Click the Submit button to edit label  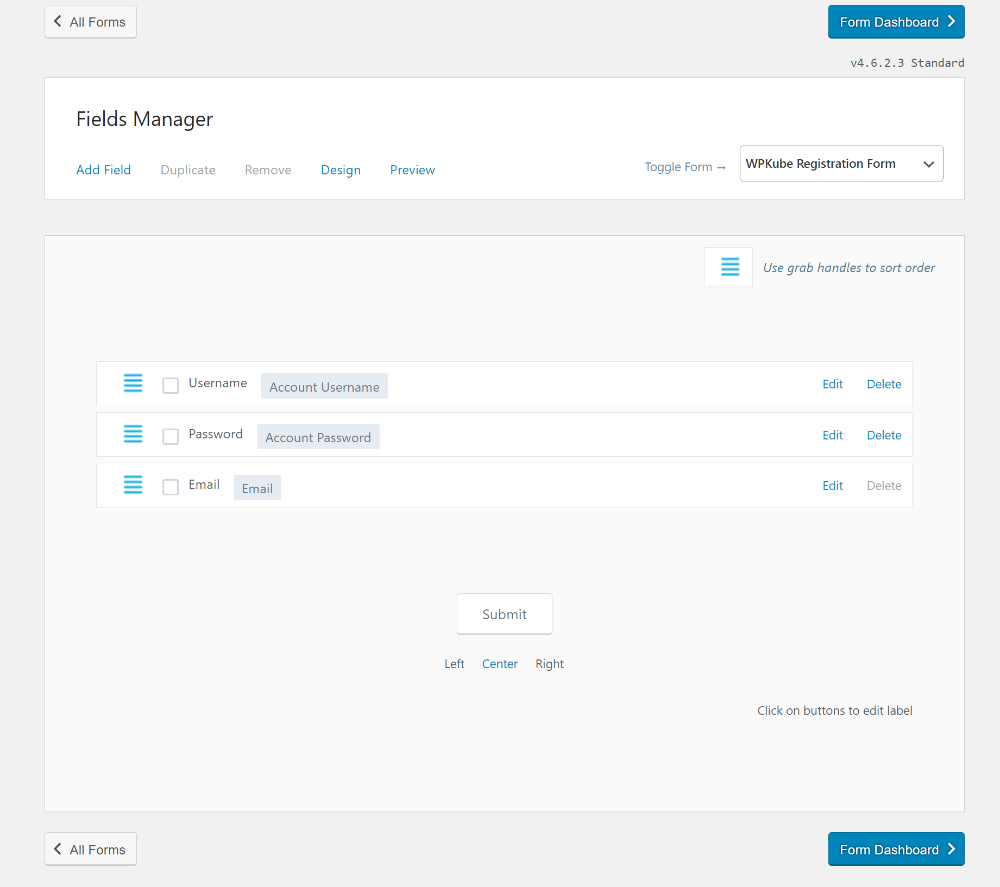504,614
